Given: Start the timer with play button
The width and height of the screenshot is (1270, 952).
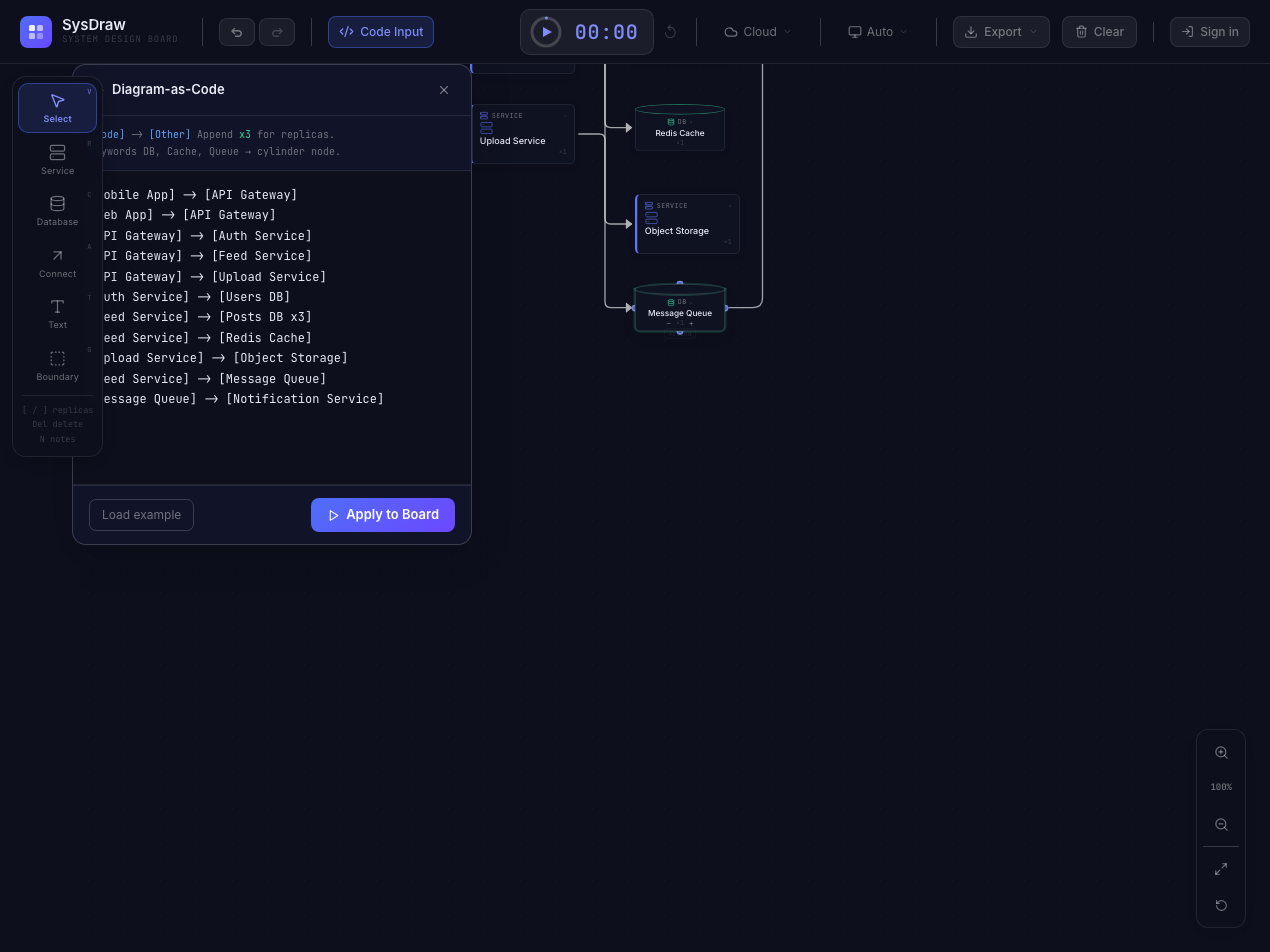Looking at the screenshot, I should pyautogui.click(x=546, y=32).
